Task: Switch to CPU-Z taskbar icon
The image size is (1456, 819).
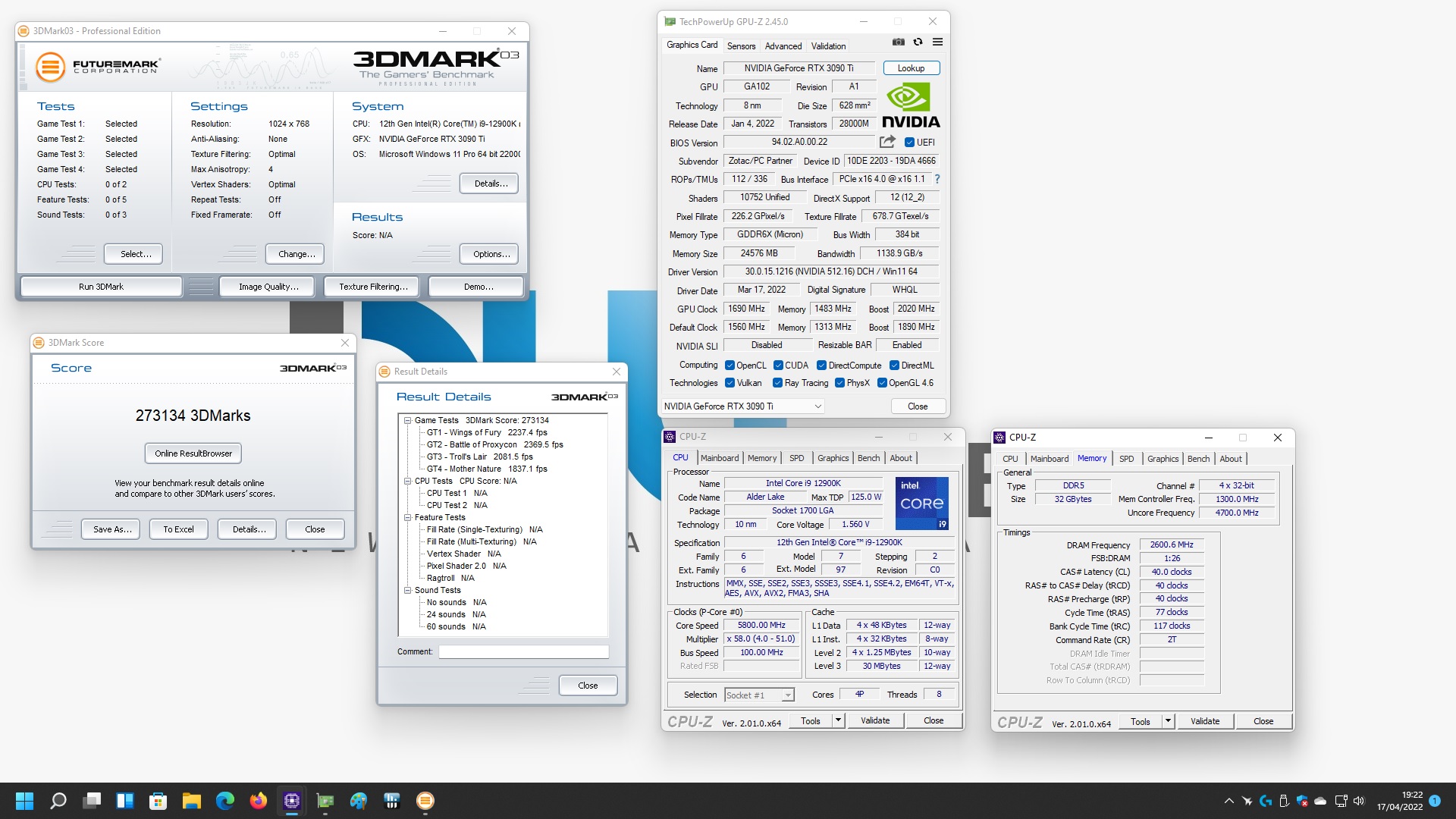Action: coord(292,801)
